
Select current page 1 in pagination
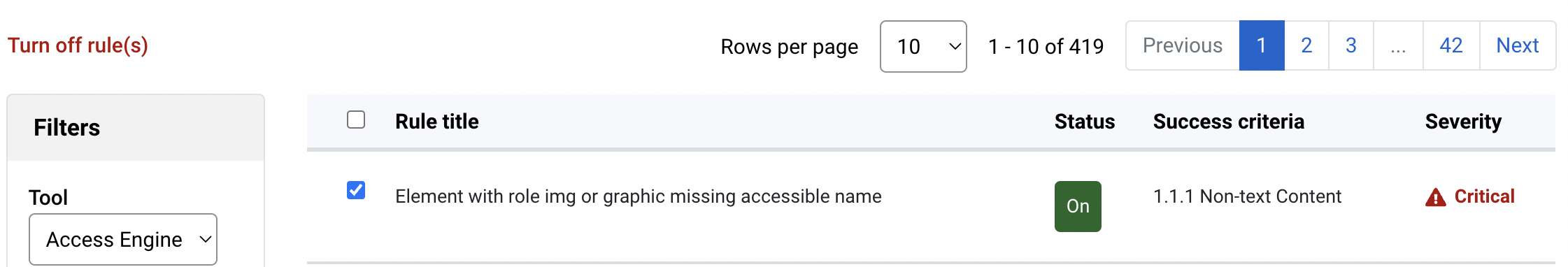point(1262,45)
